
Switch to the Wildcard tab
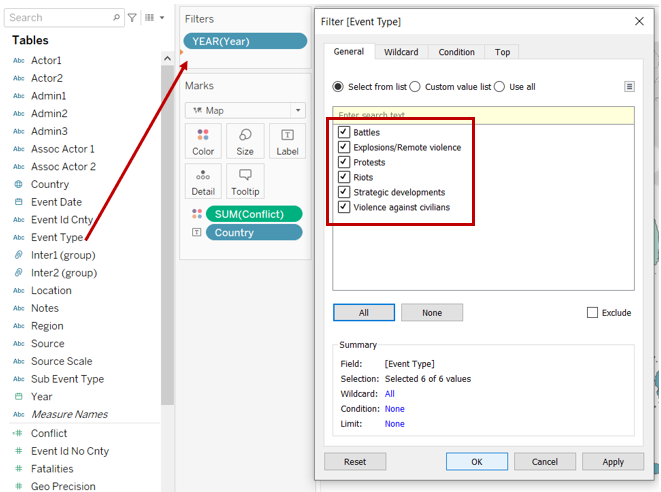(x=403, y=52)
